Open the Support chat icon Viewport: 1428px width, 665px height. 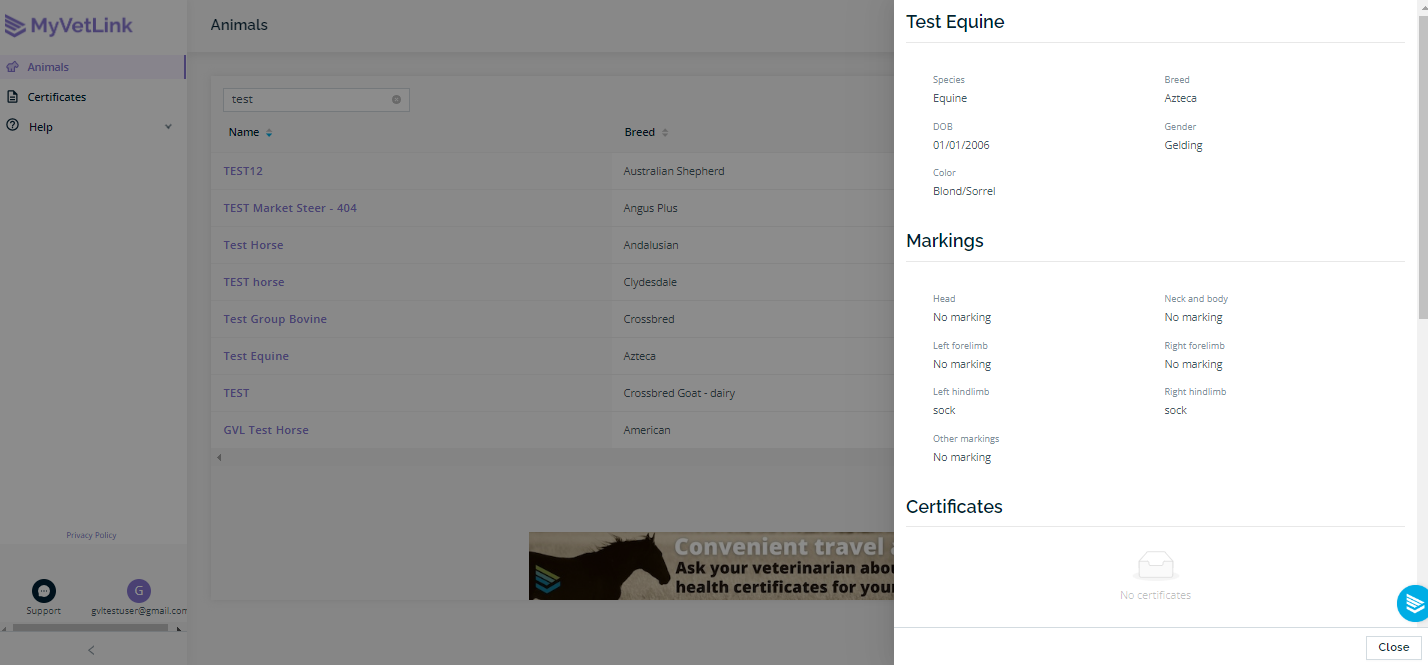(x=44, y=590)
